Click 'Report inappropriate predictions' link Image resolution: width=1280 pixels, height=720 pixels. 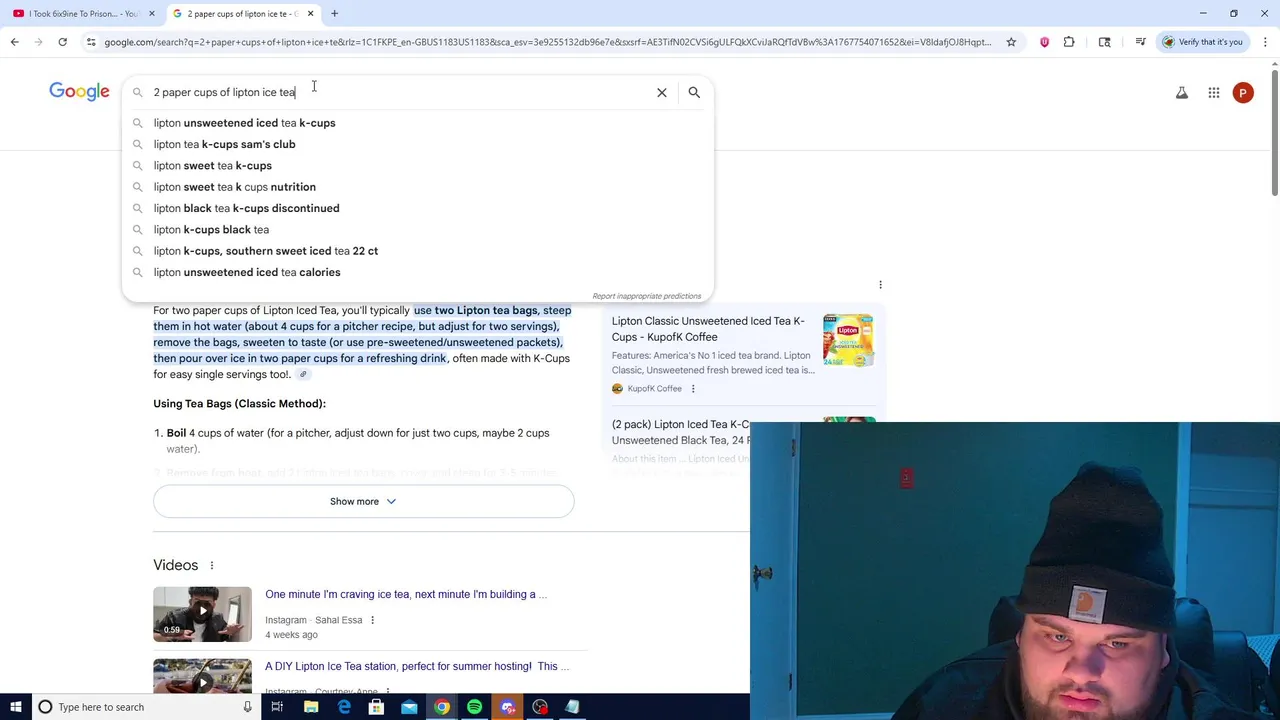(646, 296)
